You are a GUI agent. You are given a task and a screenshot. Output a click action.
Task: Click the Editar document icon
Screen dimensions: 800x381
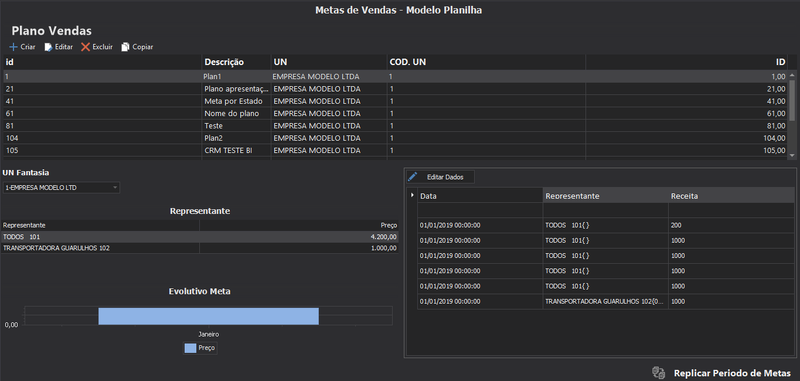pyautogui.click(x=48, y=47)
